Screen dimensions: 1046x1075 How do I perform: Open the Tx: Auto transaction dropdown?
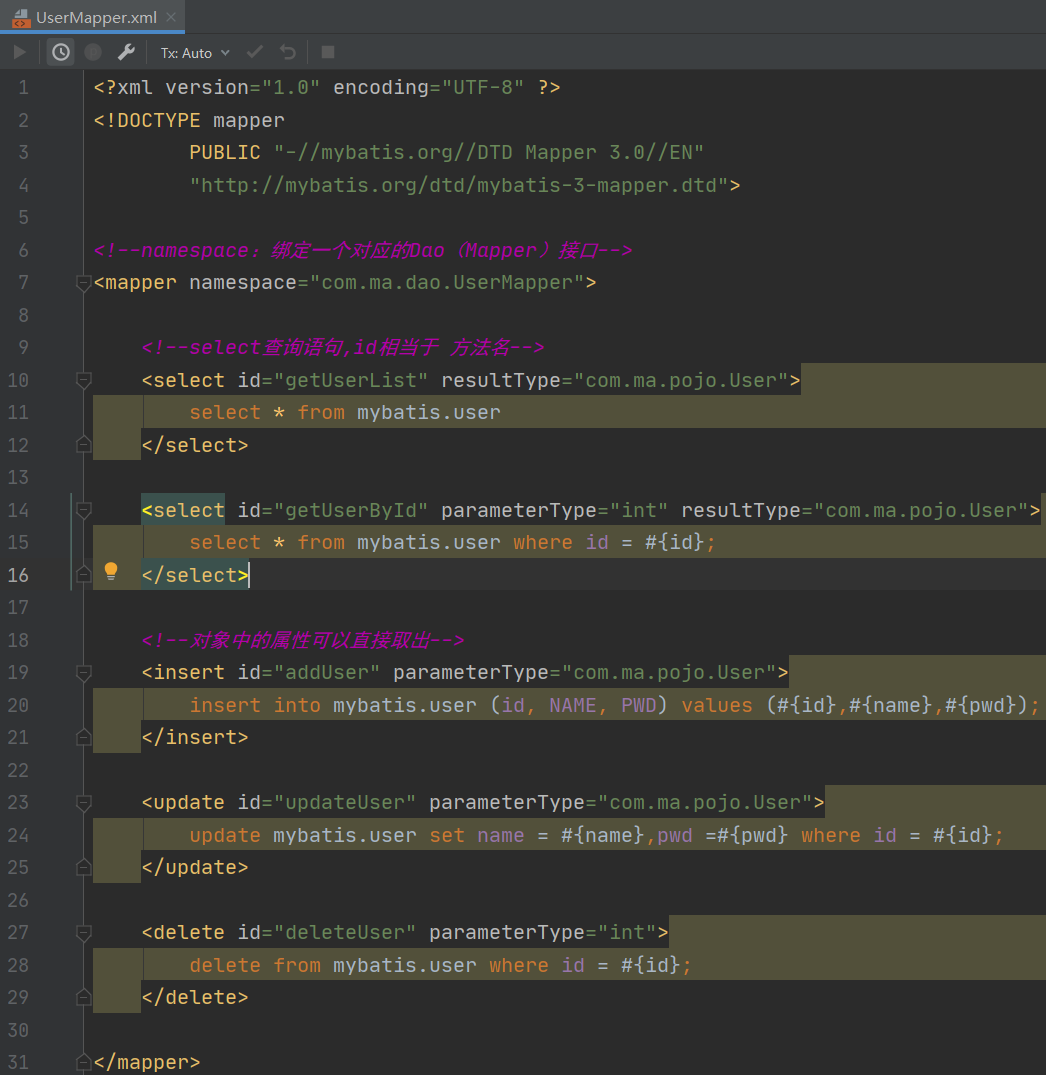tap(195, 52)
